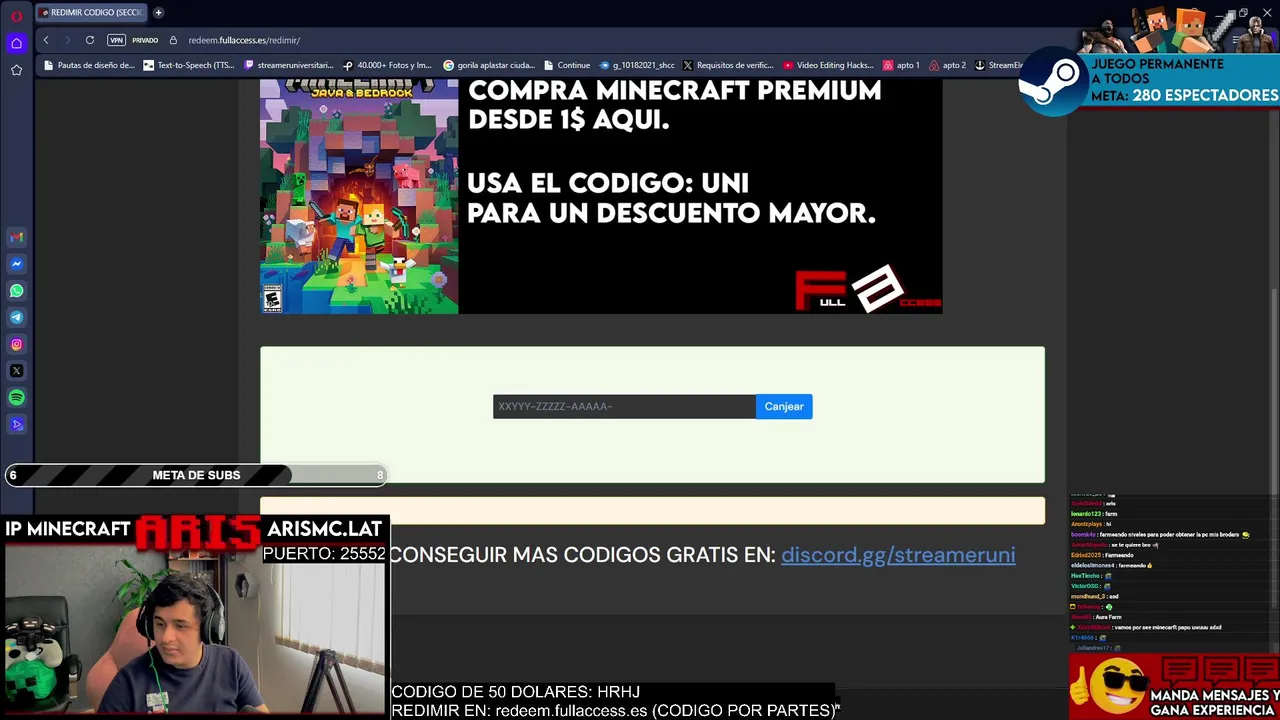
Task: Open Messenger in the Opera sidebar
Action: click(x=16, y=264)
